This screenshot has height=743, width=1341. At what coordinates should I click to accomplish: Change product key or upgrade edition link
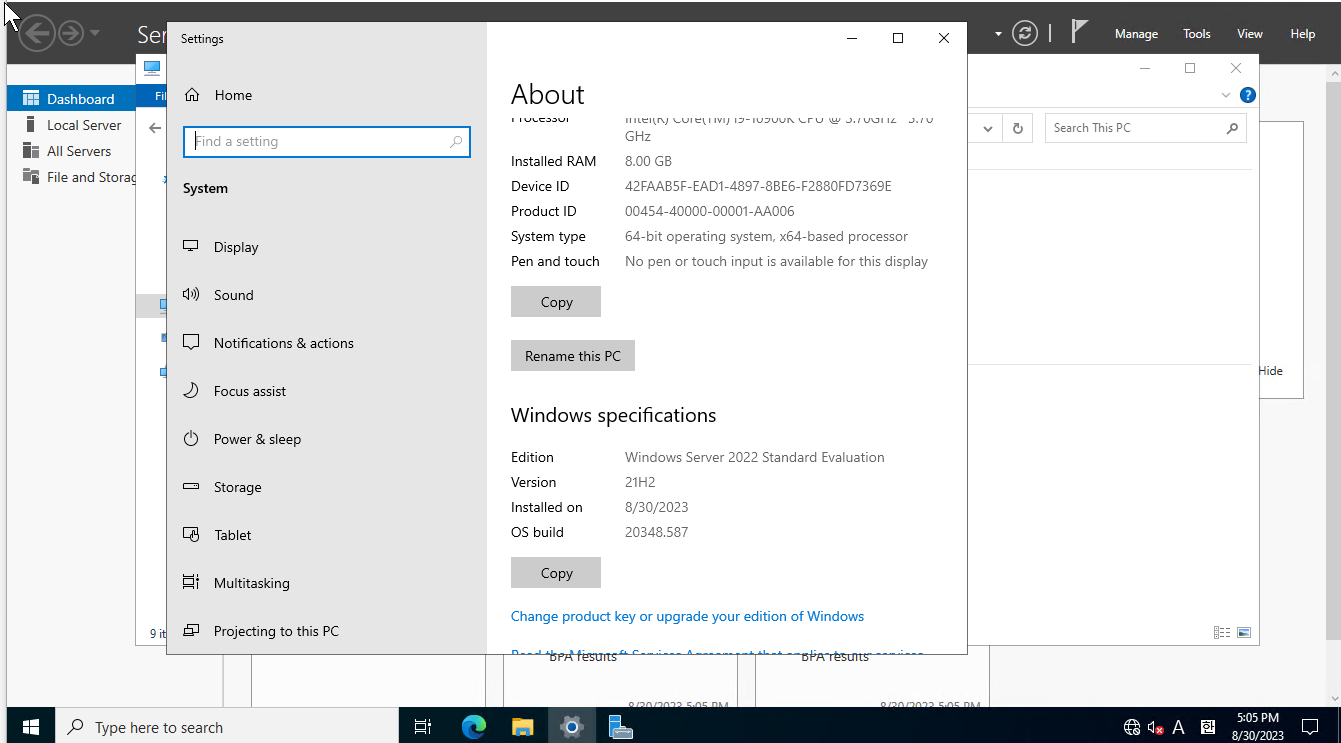[687, 616]
